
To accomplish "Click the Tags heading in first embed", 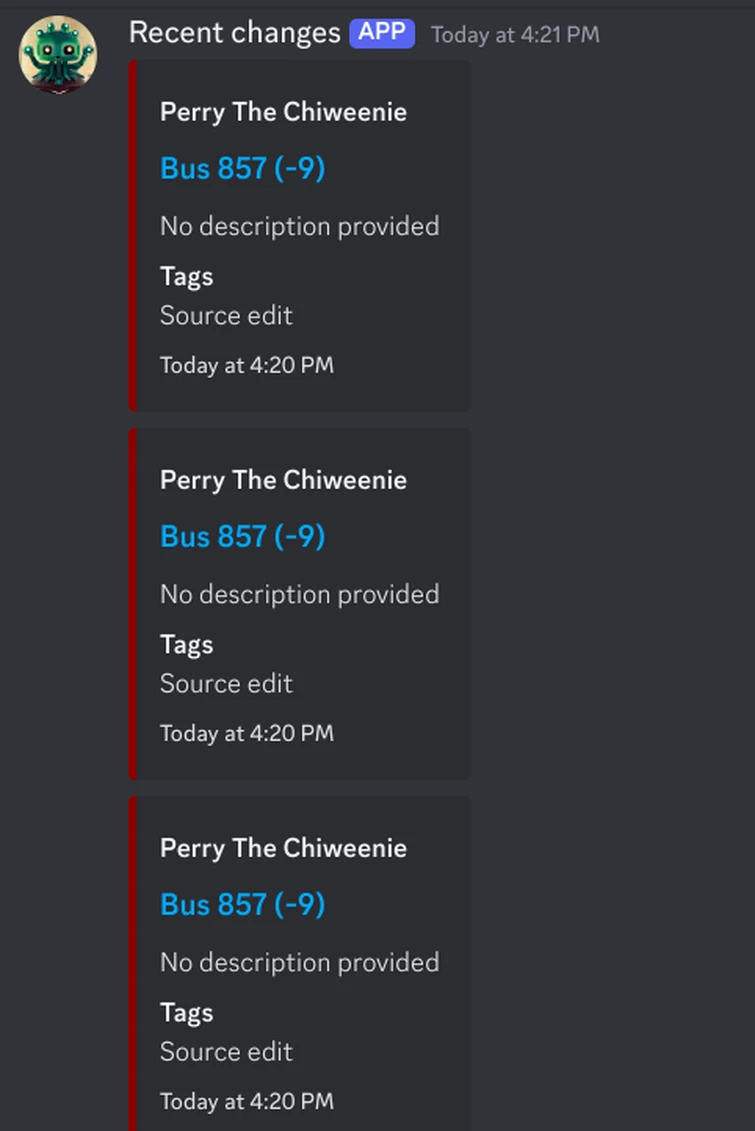I will pyautogui.click(x=186, y=276).
